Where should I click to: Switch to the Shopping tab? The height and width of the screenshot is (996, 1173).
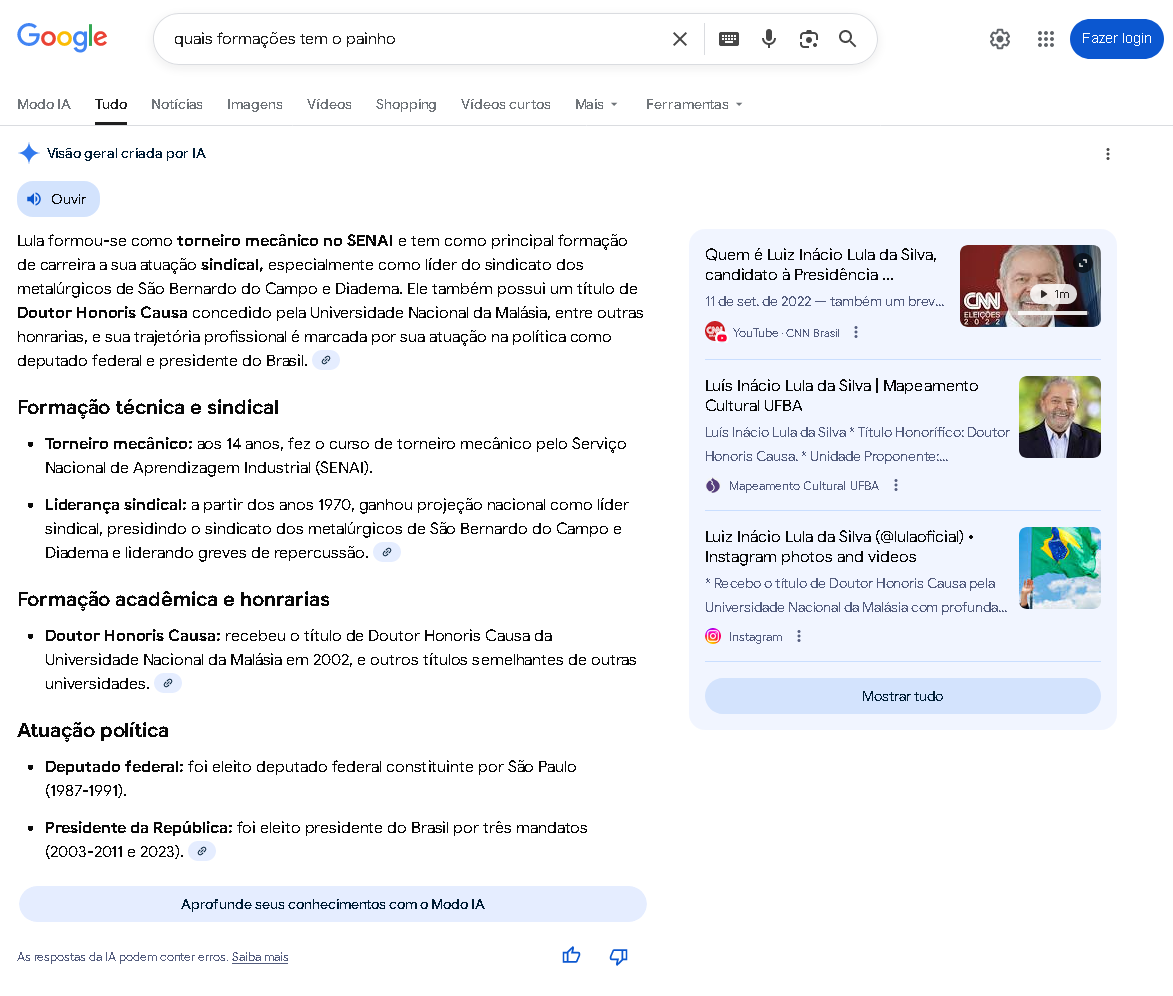405,104
